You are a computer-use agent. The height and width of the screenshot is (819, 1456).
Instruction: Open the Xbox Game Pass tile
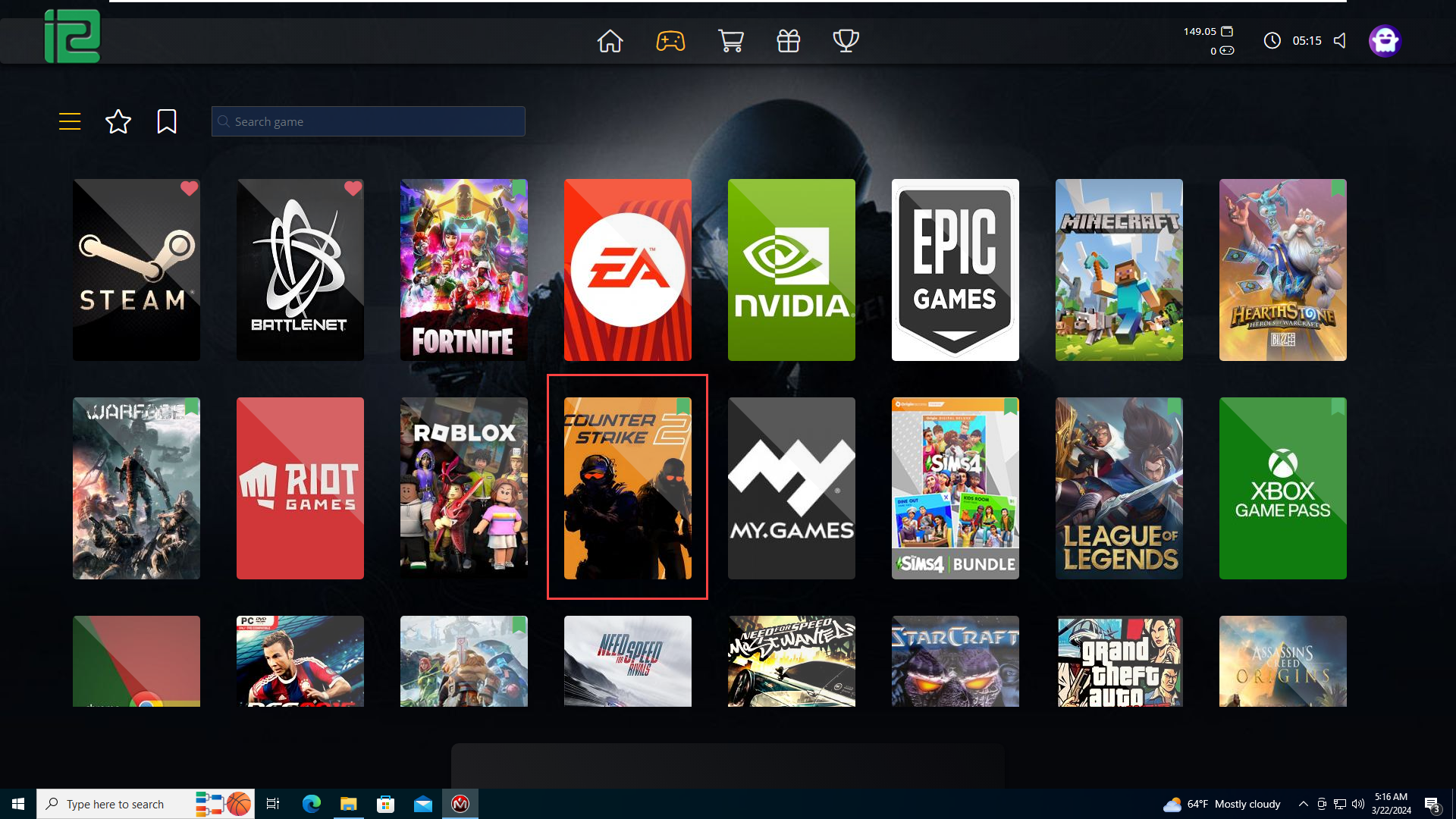tap(1283, 488)
